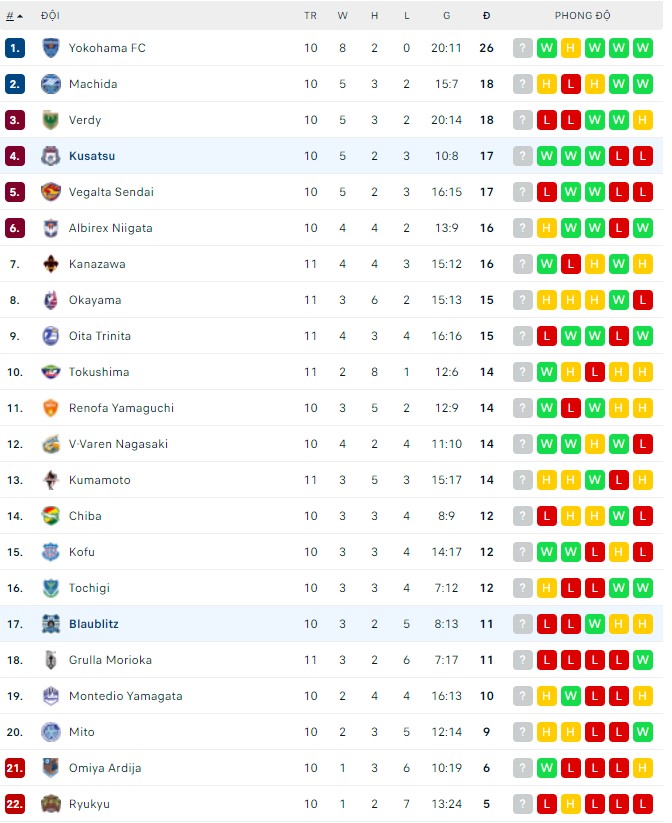This screenshot has width=672, height=823.
Task: Click the Ryukyu team crest icon
Action: pyautogui.click(x=51, y=804)
